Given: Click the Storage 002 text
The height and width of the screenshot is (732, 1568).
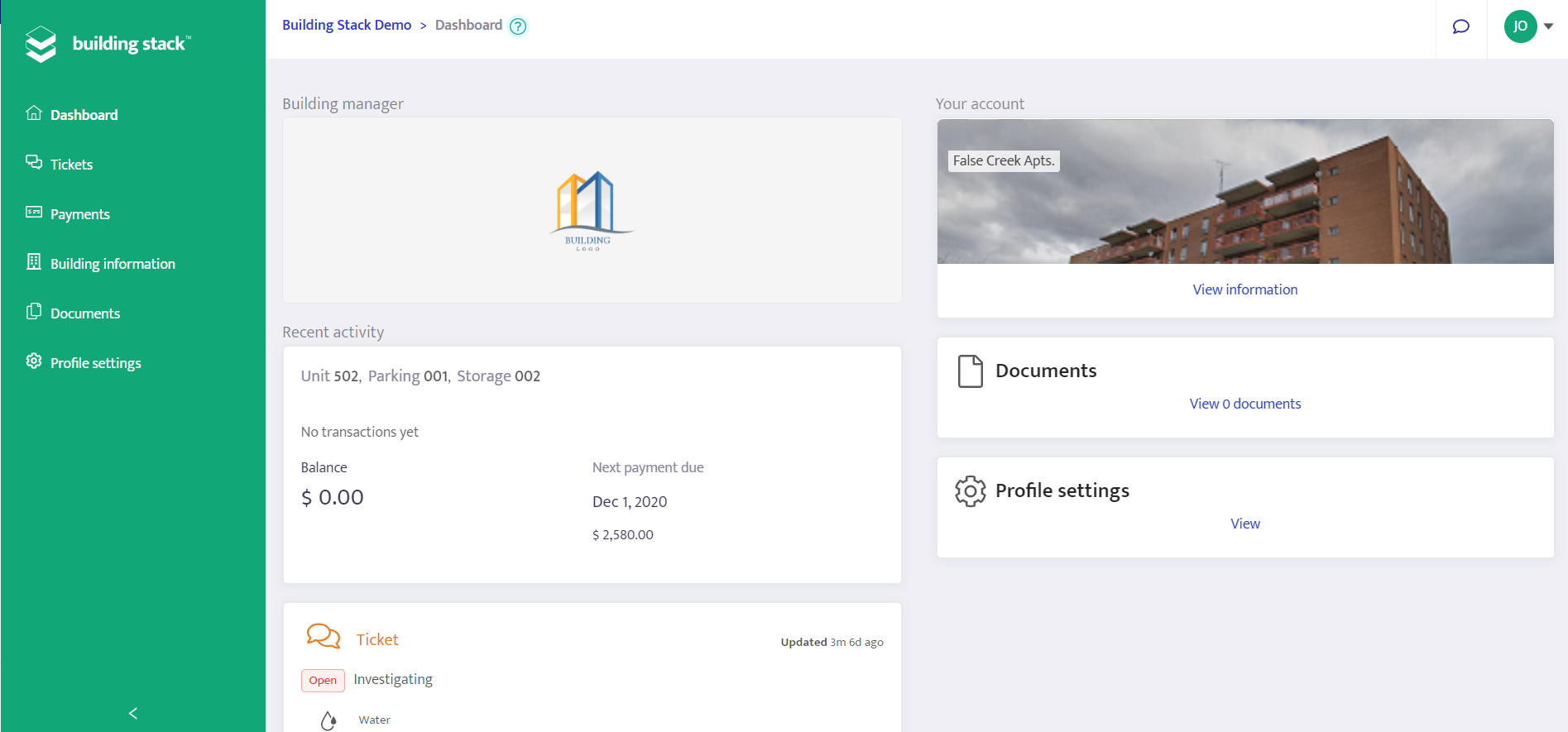Looking at the screenshot, I should [x=499, y=376].
